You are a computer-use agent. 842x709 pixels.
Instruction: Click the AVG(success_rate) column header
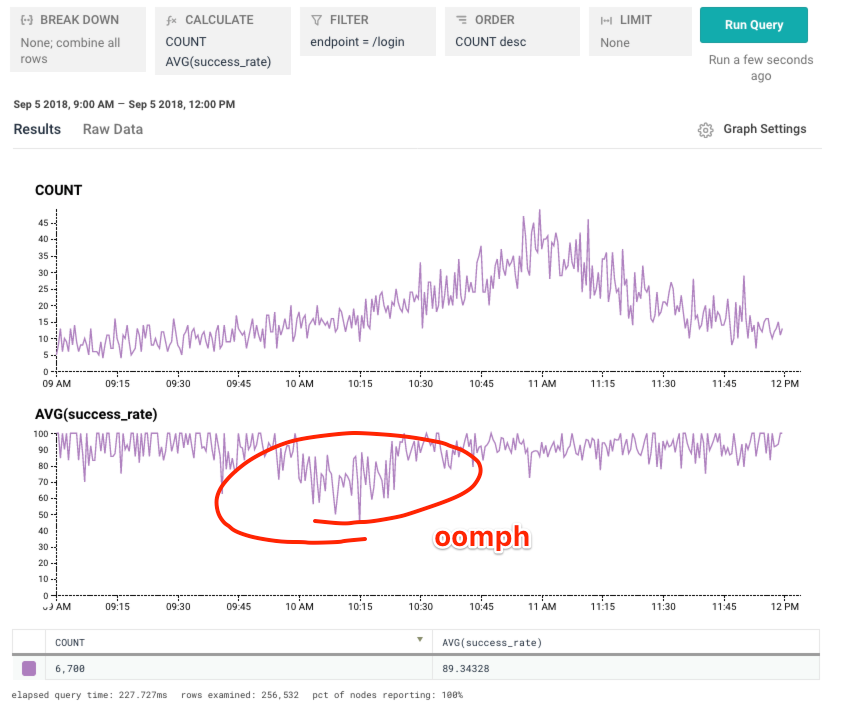point(492,642)
